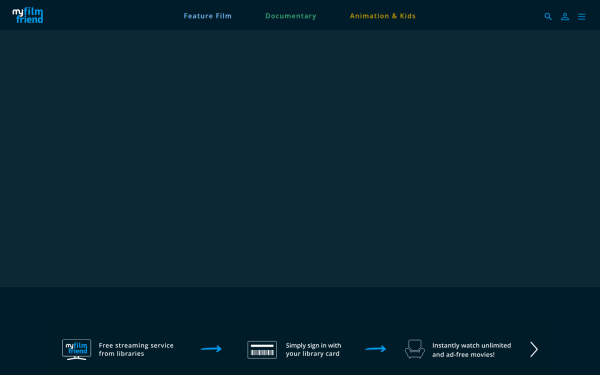Image resolution: width=600 pixels, height=375 pixels.
Task: Click 'Simply sign in with your library card'
Action: pos(313,349)
